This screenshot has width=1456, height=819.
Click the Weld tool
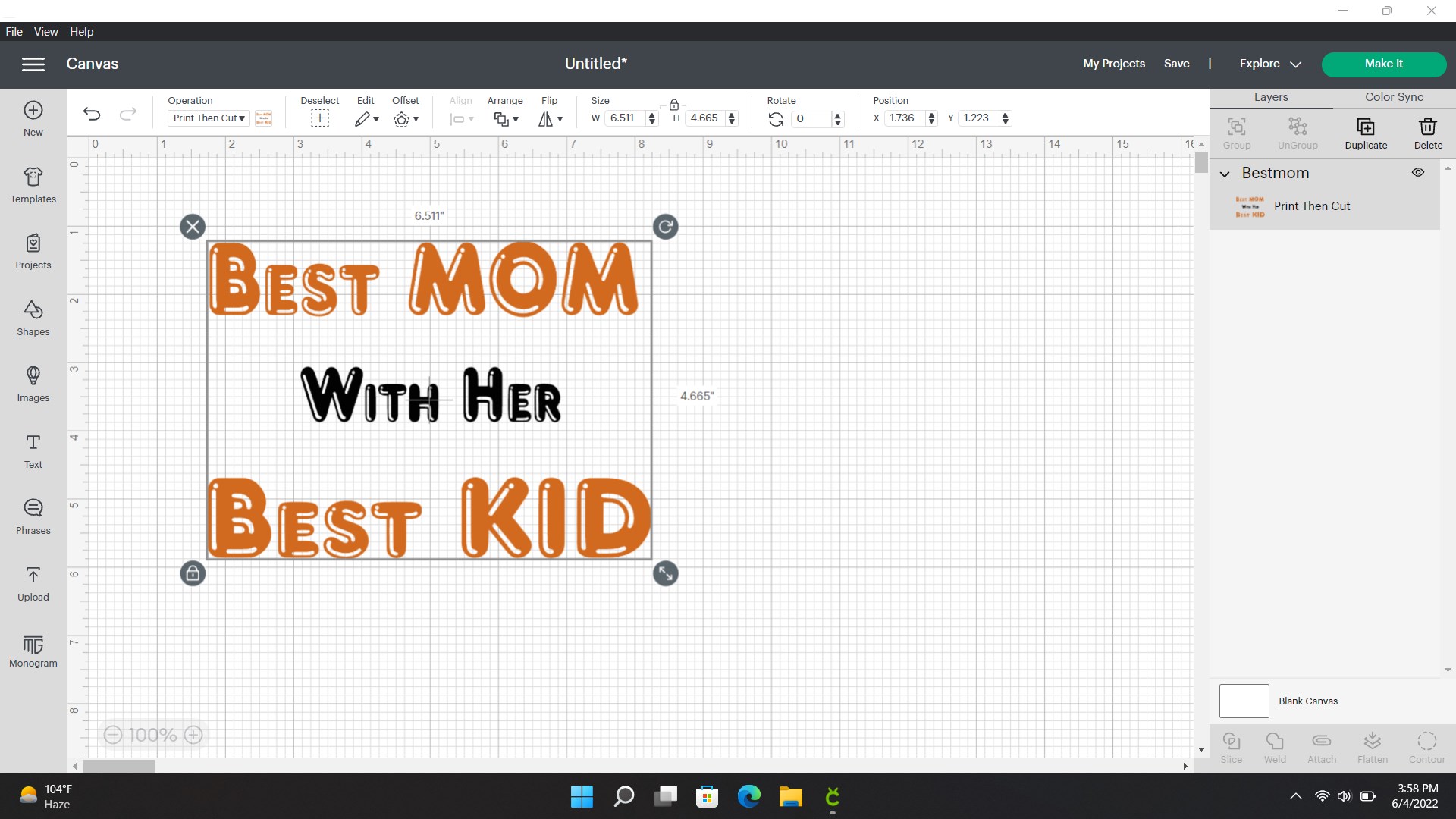click(1275, 747)
